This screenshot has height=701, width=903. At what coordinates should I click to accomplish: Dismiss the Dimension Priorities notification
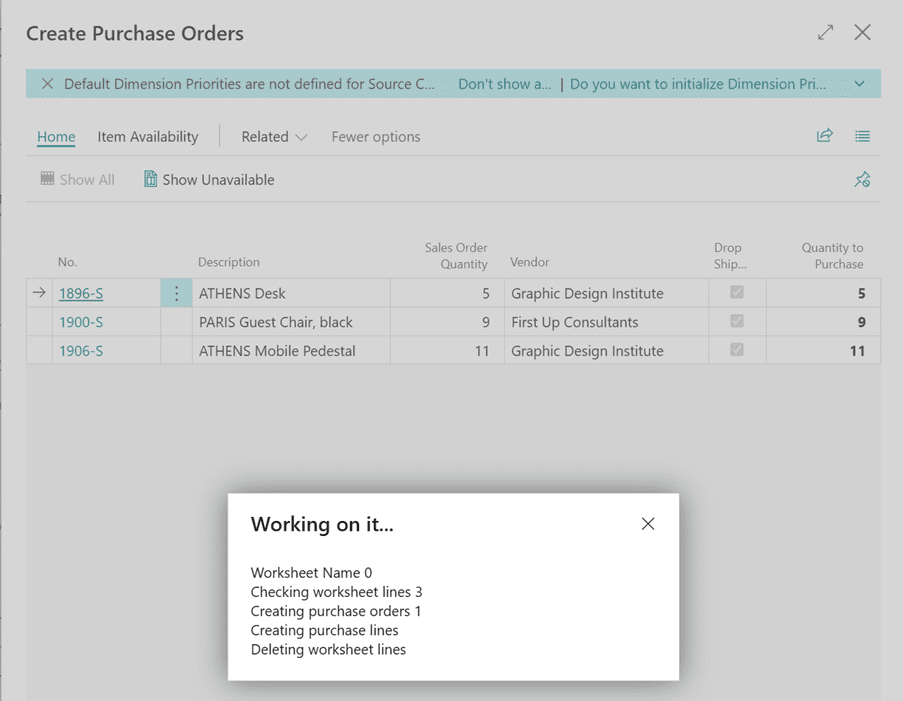[x=47, y=84]
